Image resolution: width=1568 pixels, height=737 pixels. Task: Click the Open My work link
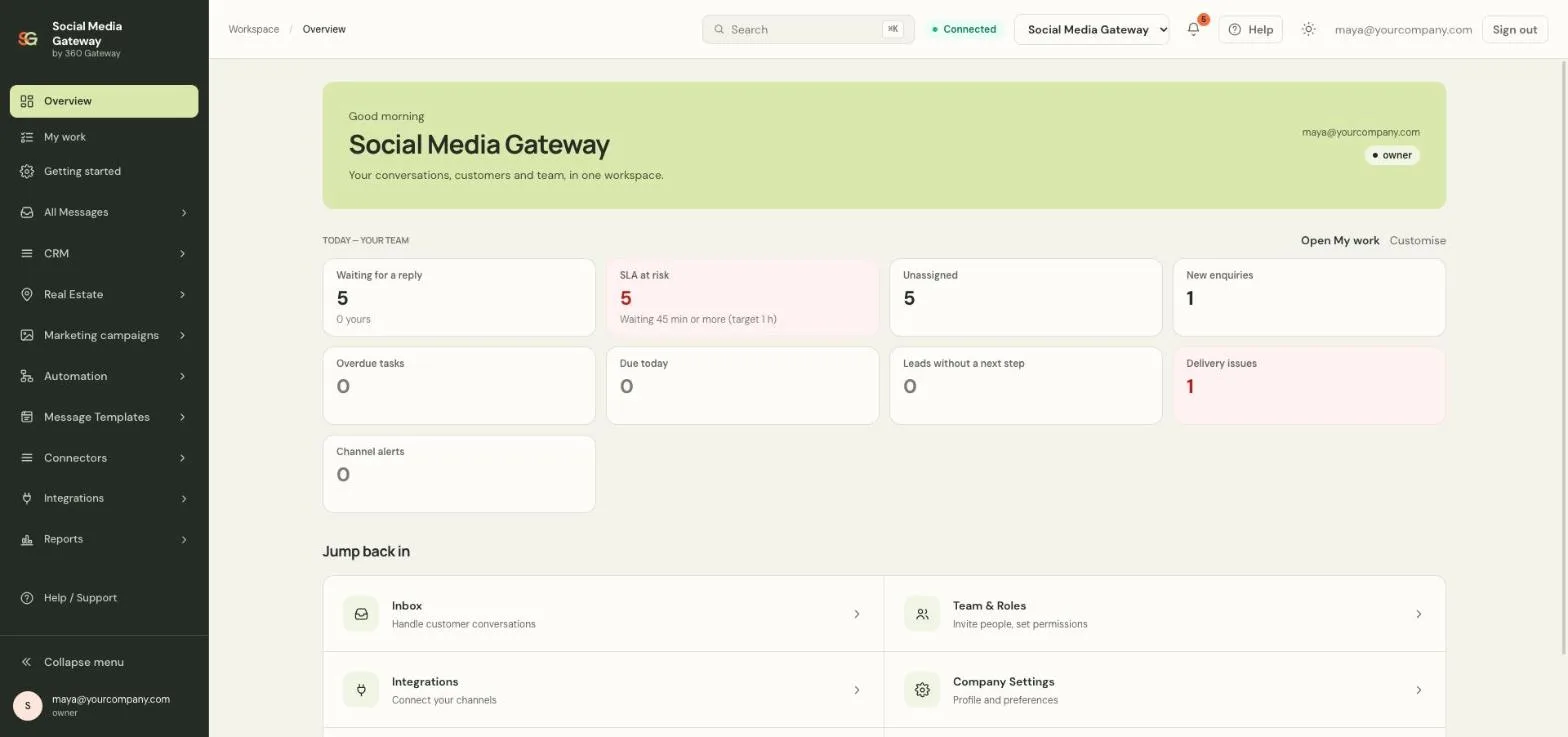[1340, 240]
